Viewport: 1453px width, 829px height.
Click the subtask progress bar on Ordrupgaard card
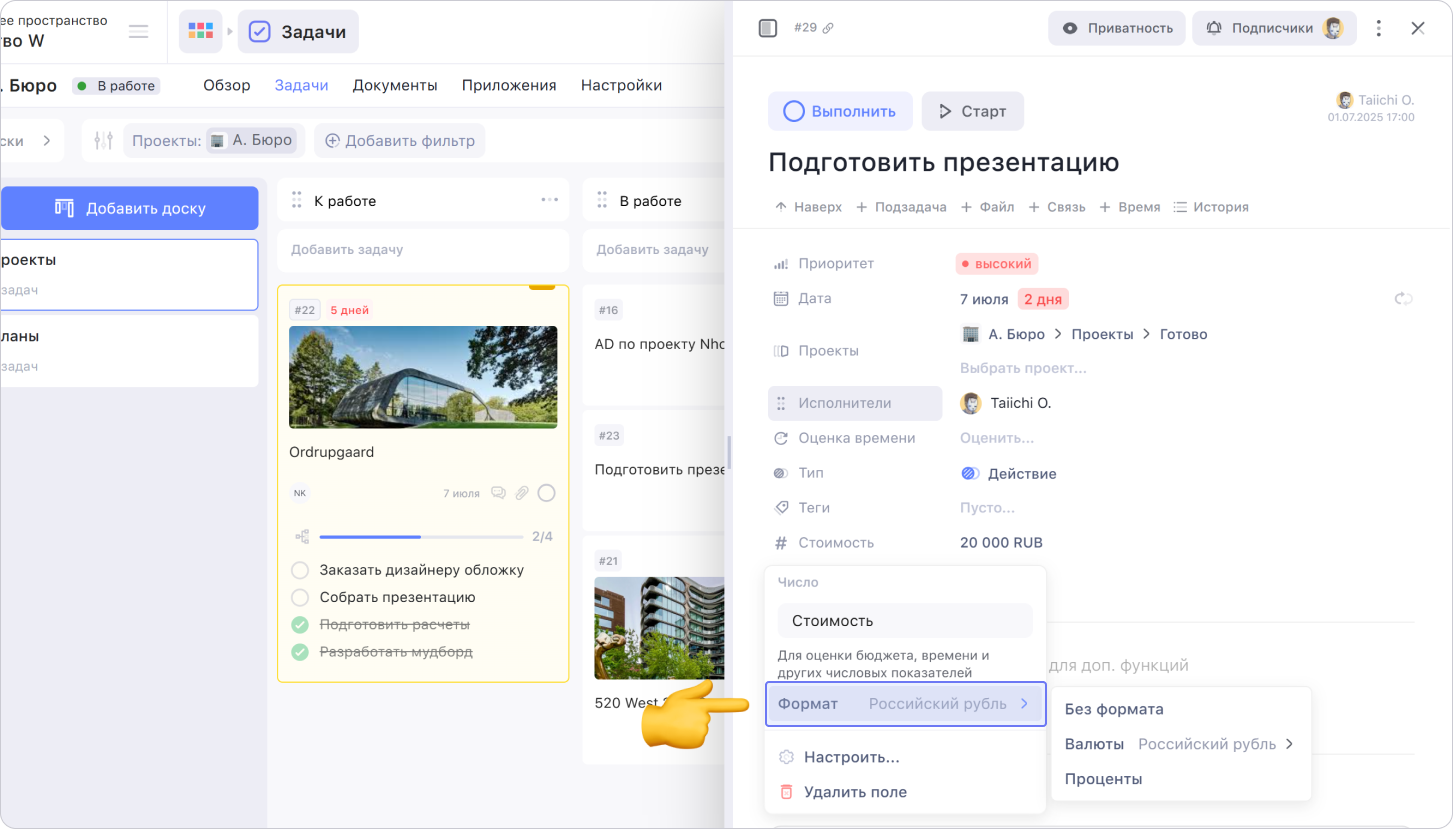pos(422,537)
